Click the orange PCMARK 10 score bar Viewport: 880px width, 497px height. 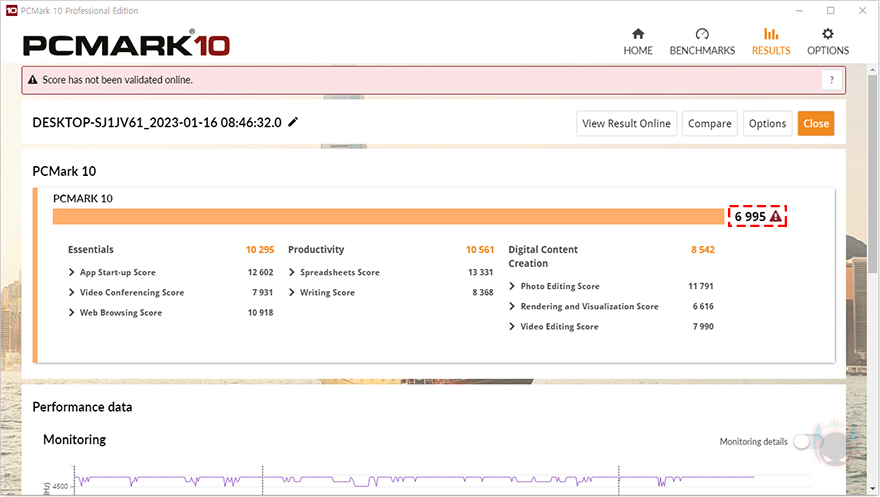388,217
